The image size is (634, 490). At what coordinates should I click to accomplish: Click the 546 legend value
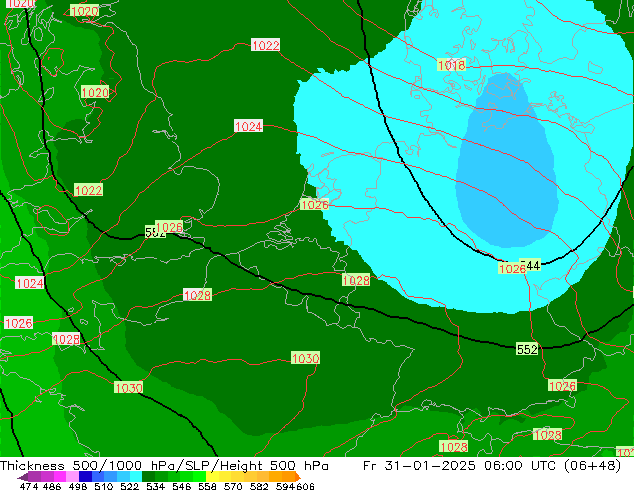pos(182,486)
